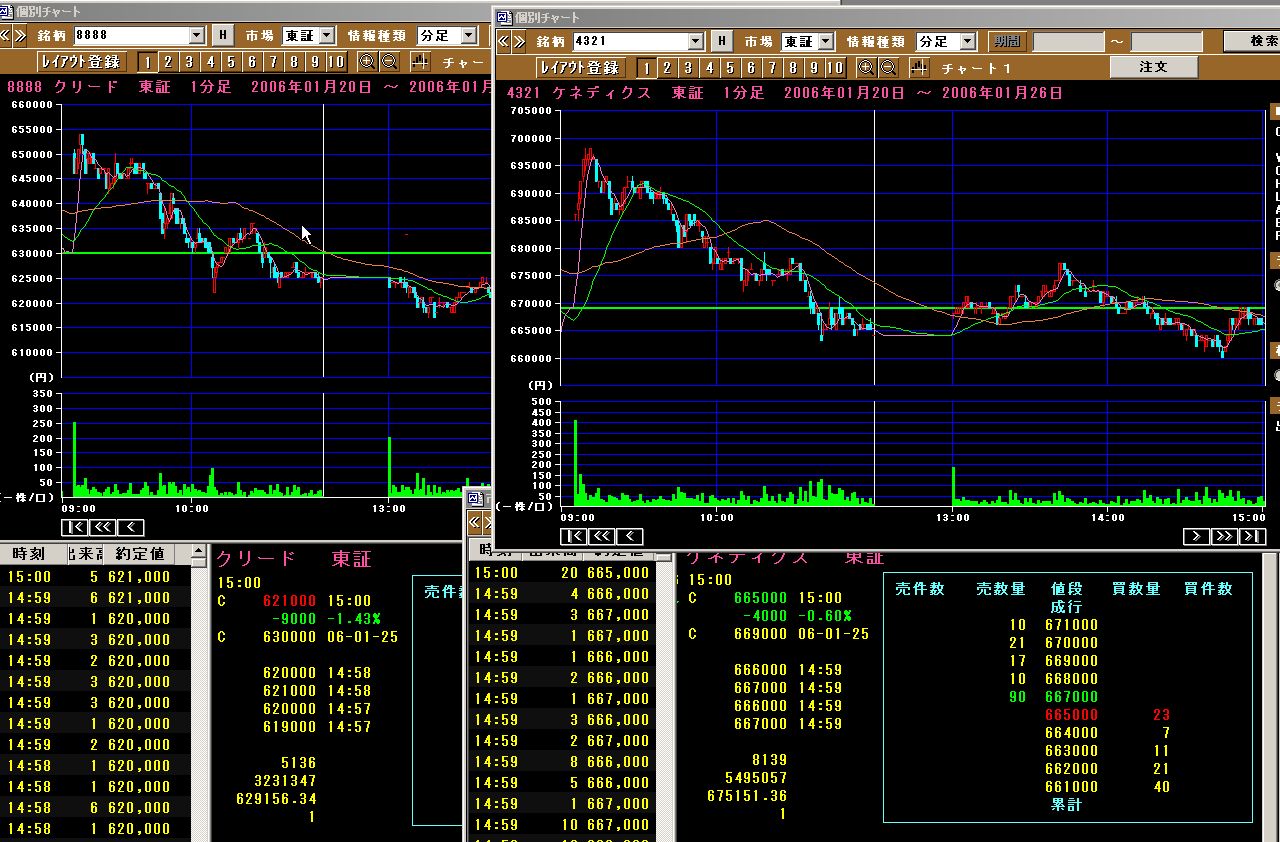Zoom out on the 4321 chart
This screenshot has height=842, width=1280.
tap(887, 68)
